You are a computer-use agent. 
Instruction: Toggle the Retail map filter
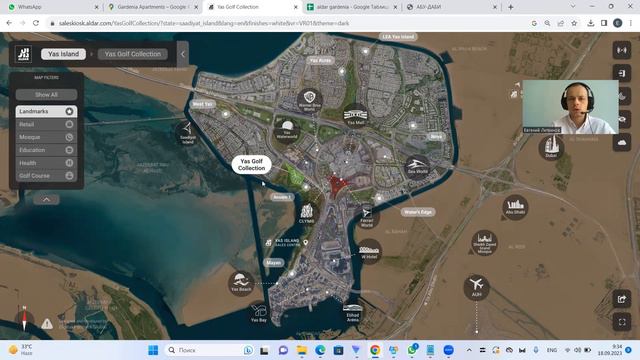[46, 124]
